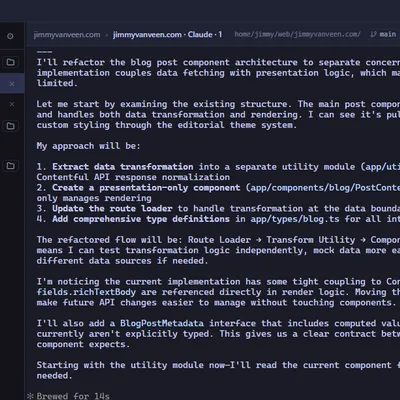Image resolution: width=400 pixels, height=400 pixels.
Task: Click the fields.richTextBody code reference
Action: coord(86,292)
